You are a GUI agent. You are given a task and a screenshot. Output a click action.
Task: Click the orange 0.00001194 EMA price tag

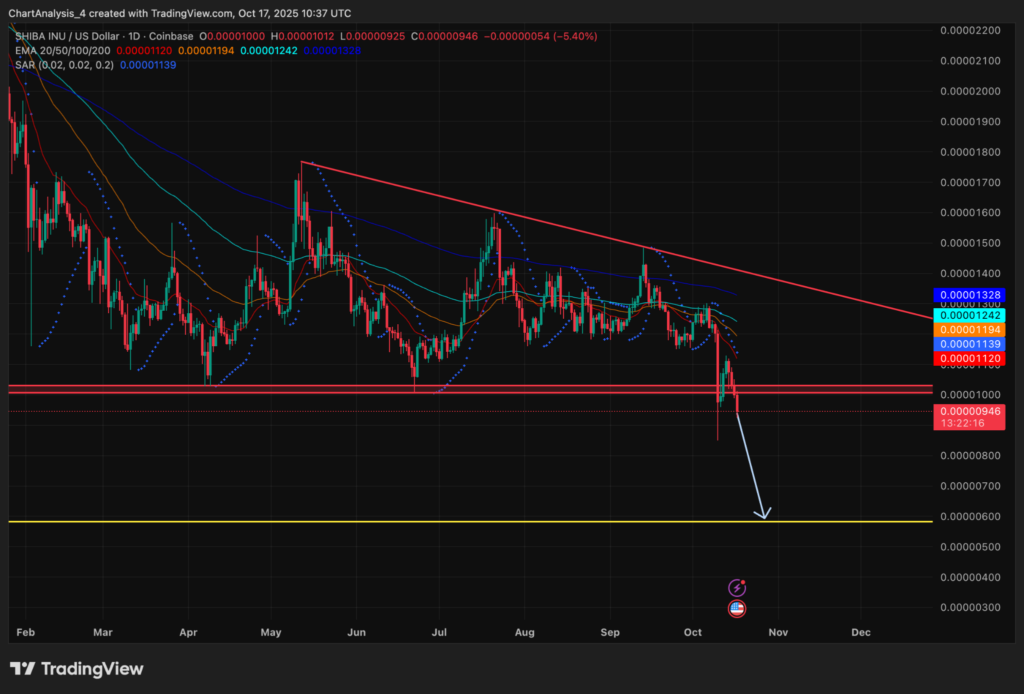969,329
